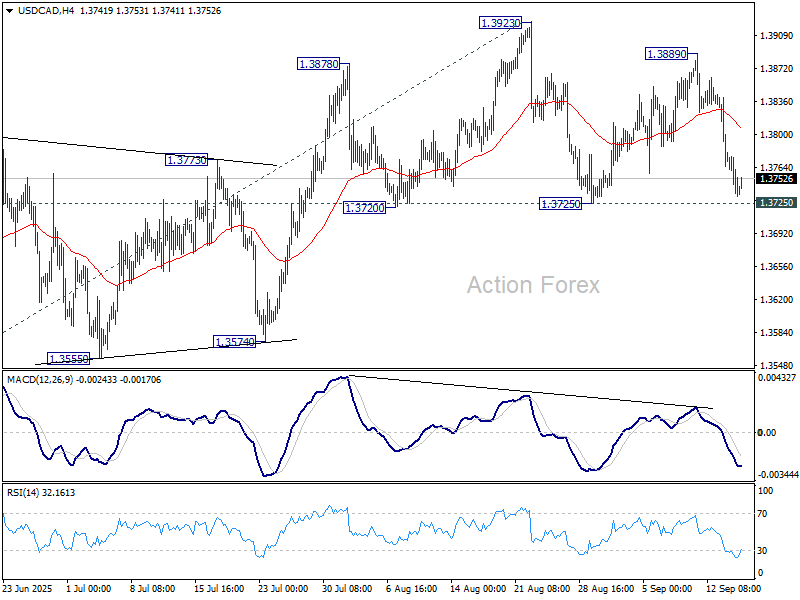Select the 1.35740 low price label
The image size is (800, 600).
(235, 342)
